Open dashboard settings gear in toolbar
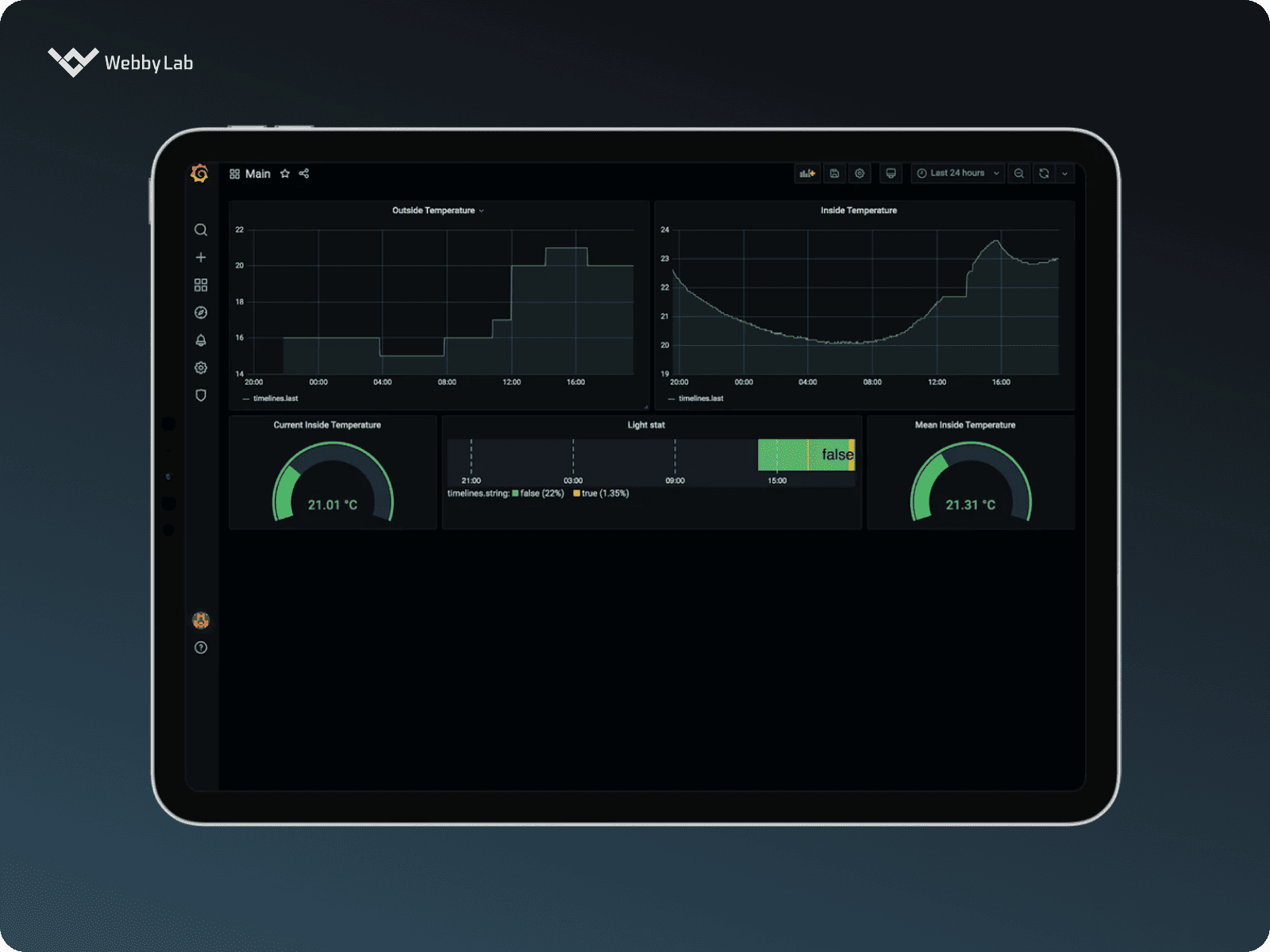 [860, 173]
